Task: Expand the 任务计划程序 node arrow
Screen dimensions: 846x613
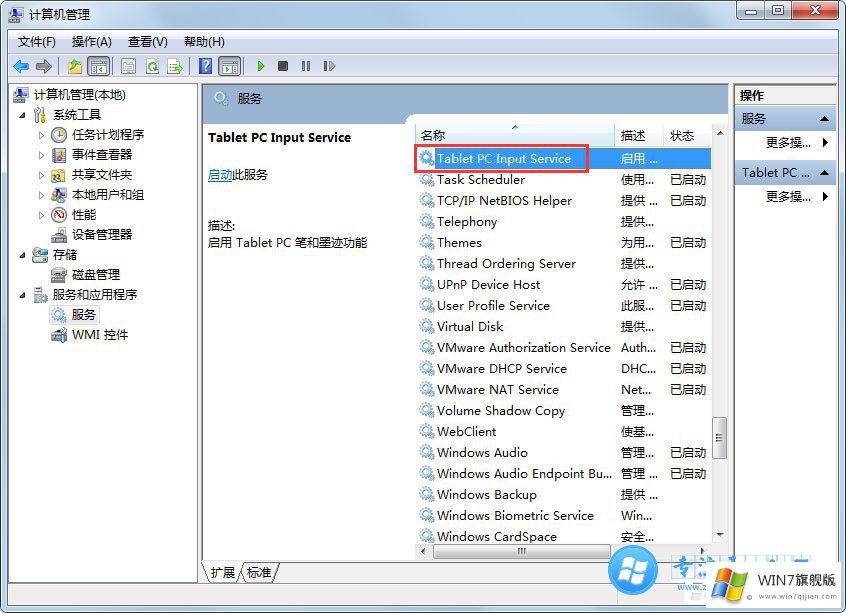Action: tap(41, 135)
